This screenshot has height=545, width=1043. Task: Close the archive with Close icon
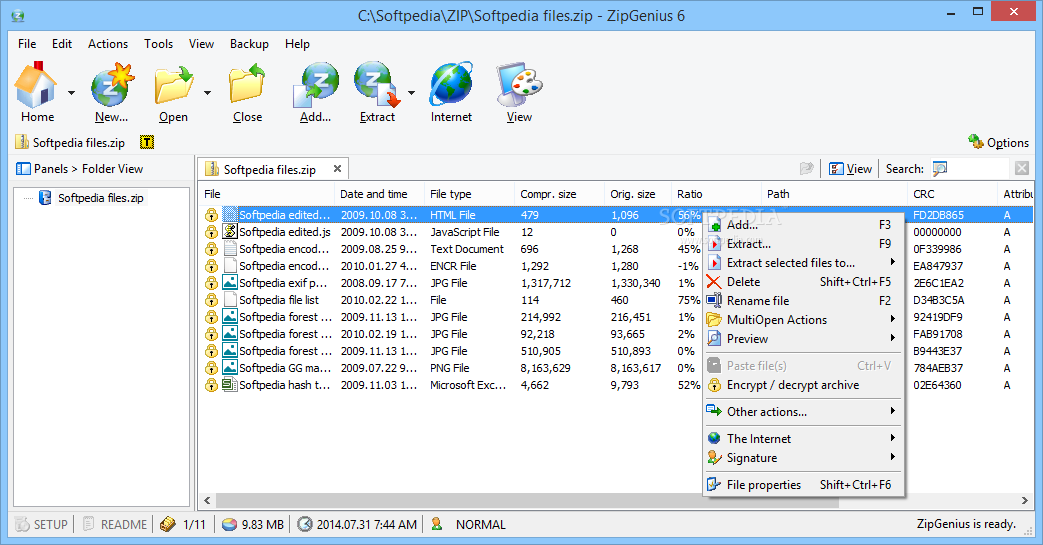[x=247, y=85]
